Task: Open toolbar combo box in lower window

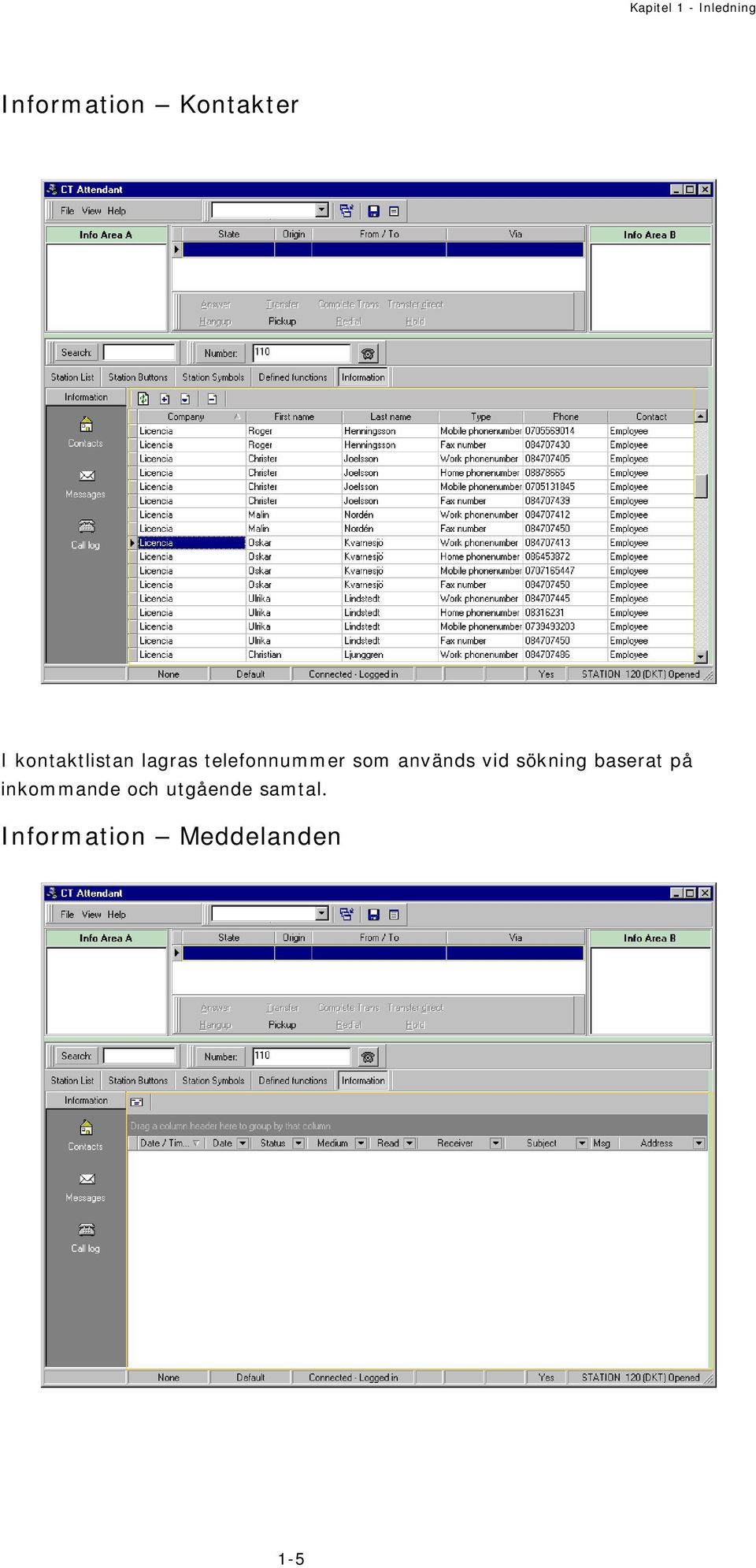Action: pyautogui.click(x=322, y=913)
